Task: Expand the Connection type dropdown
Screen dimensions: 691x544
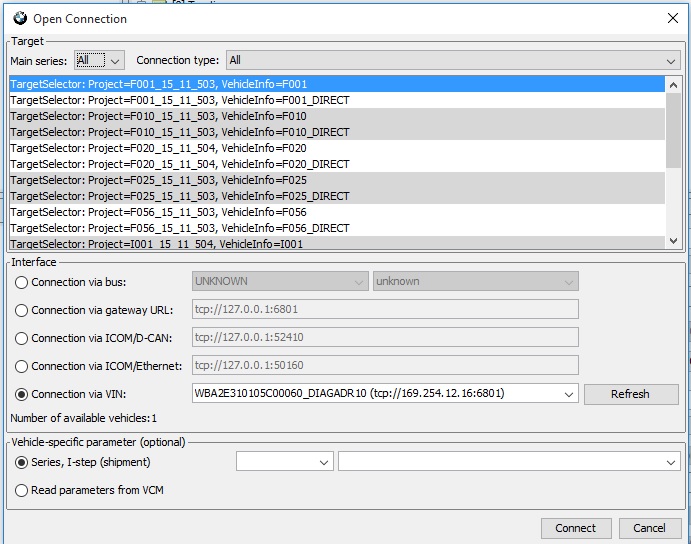Action: [x=453, y=60]
